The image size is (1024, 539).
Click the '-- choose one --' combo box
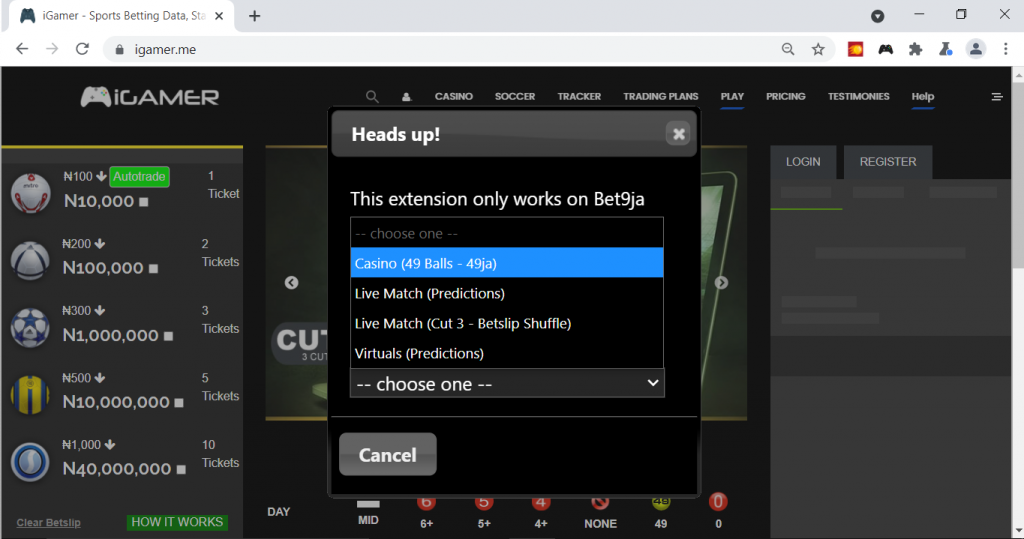[x=507, y=384]
